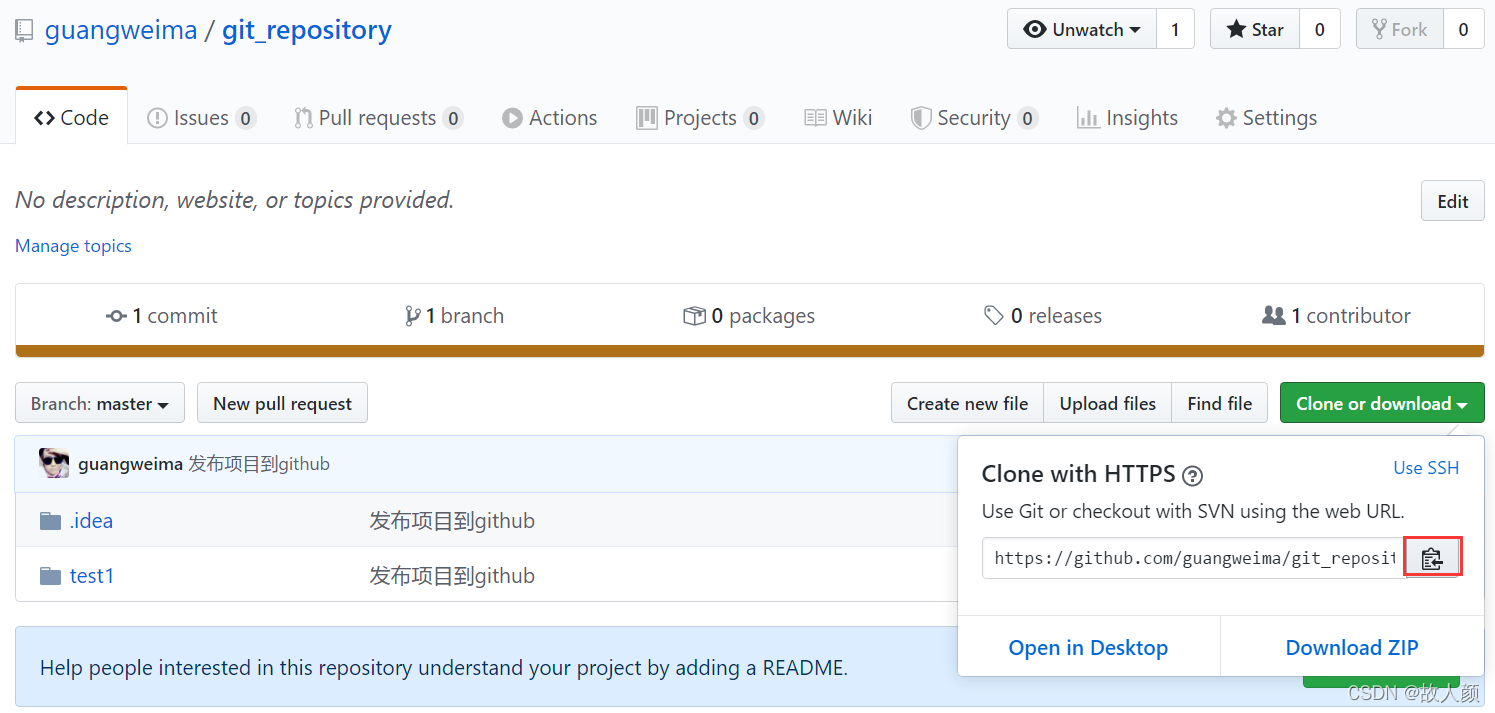Open the Pull requests tab
Screen dimensions: 1495x713
pos(378,118)
